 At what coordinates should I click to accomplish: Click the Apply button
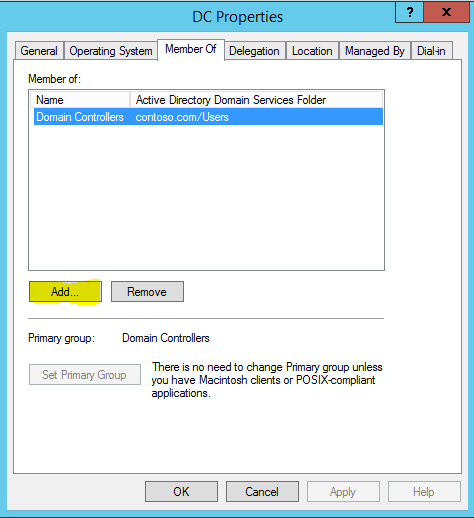(x=343, y=492)
